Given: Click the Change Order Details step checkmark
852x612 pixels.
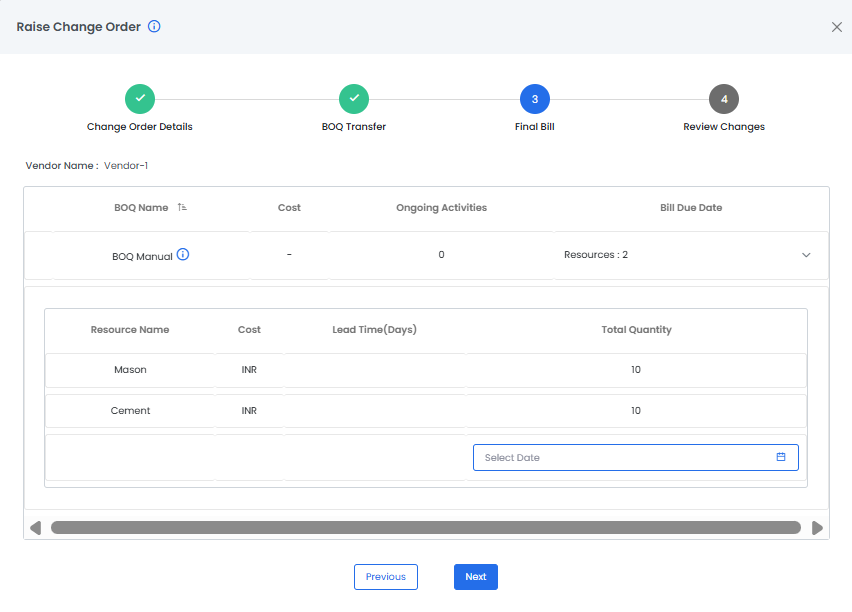Looking at the screenshot, I should tap(140, 99).
